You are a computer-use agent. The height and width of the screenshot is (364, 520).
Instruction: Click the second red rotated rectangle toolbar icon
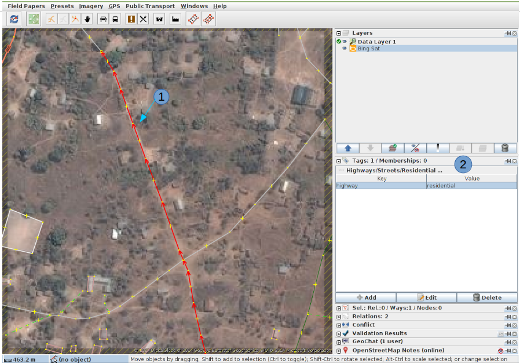point(209,19)
